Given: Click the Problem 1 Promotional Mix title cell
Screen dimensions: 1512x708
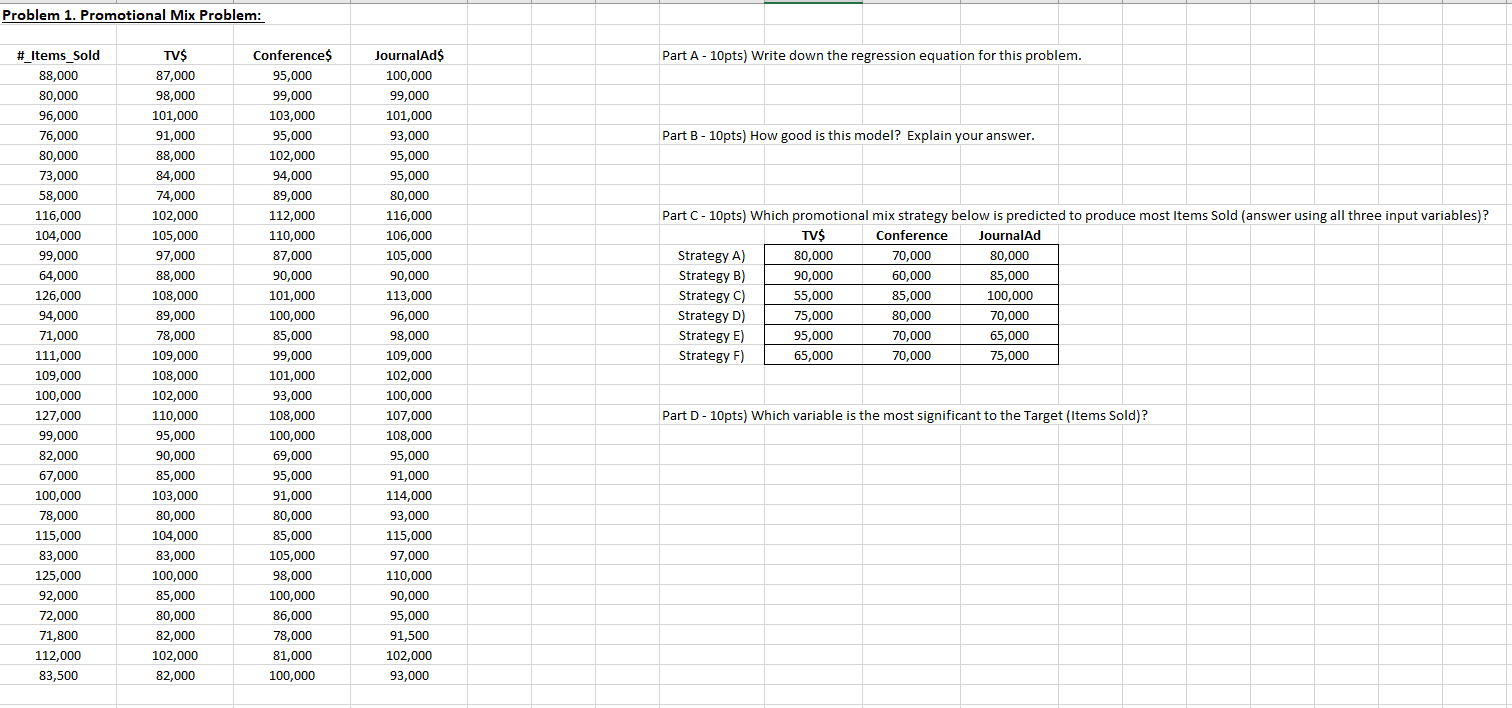Looking at the screenshot, I should 130,15.
